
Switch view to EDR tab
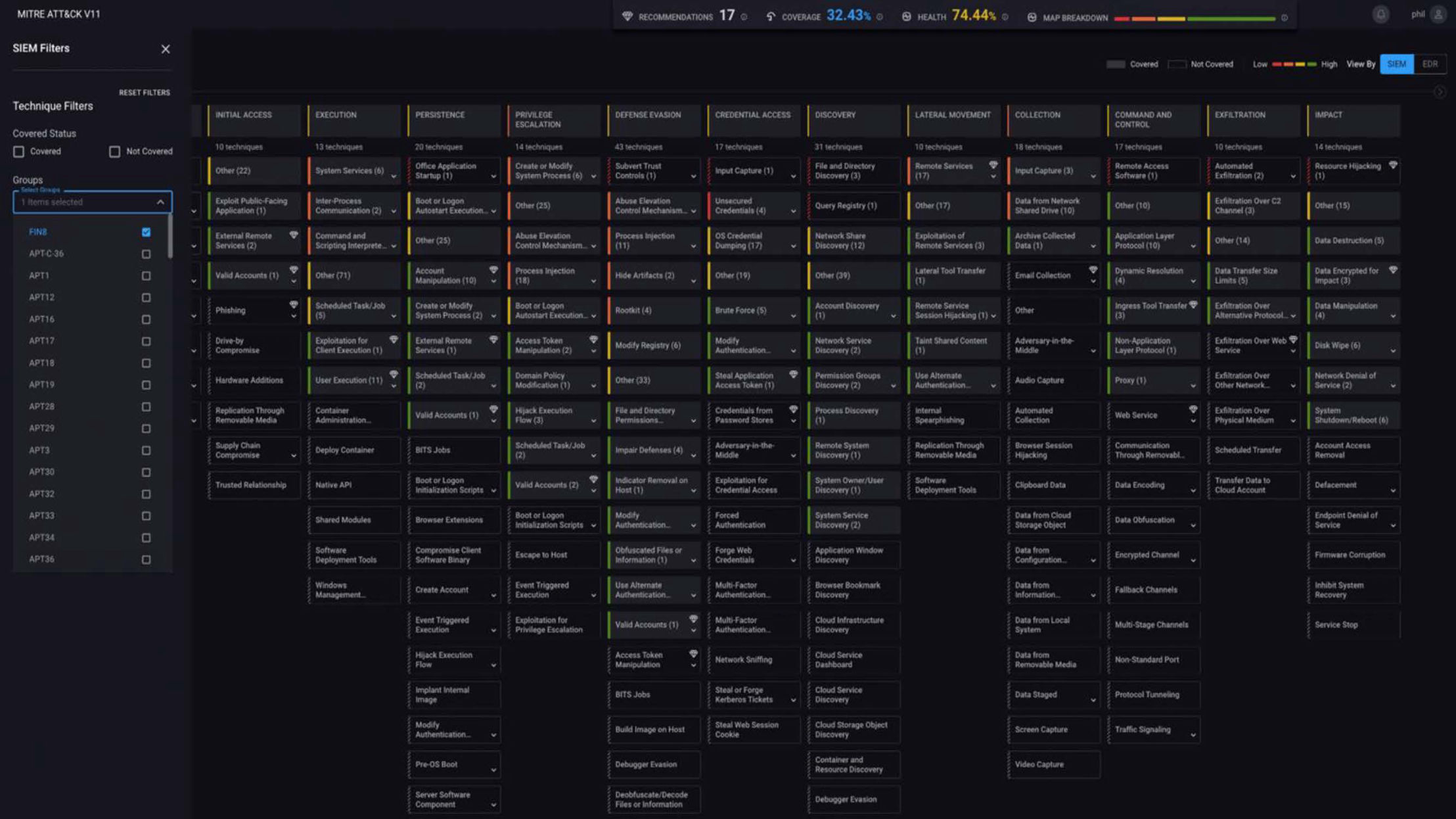pos(1430,64)
